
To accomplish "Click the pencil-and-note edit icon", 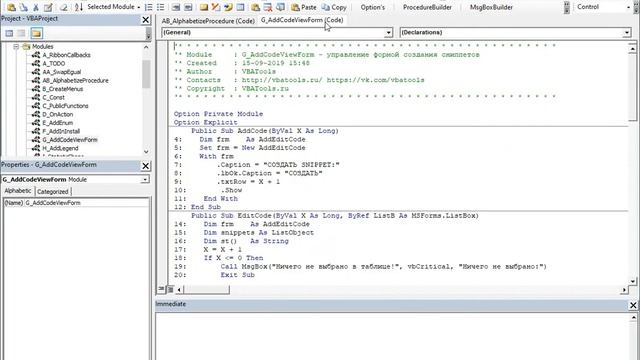I will tap(48, 7).
